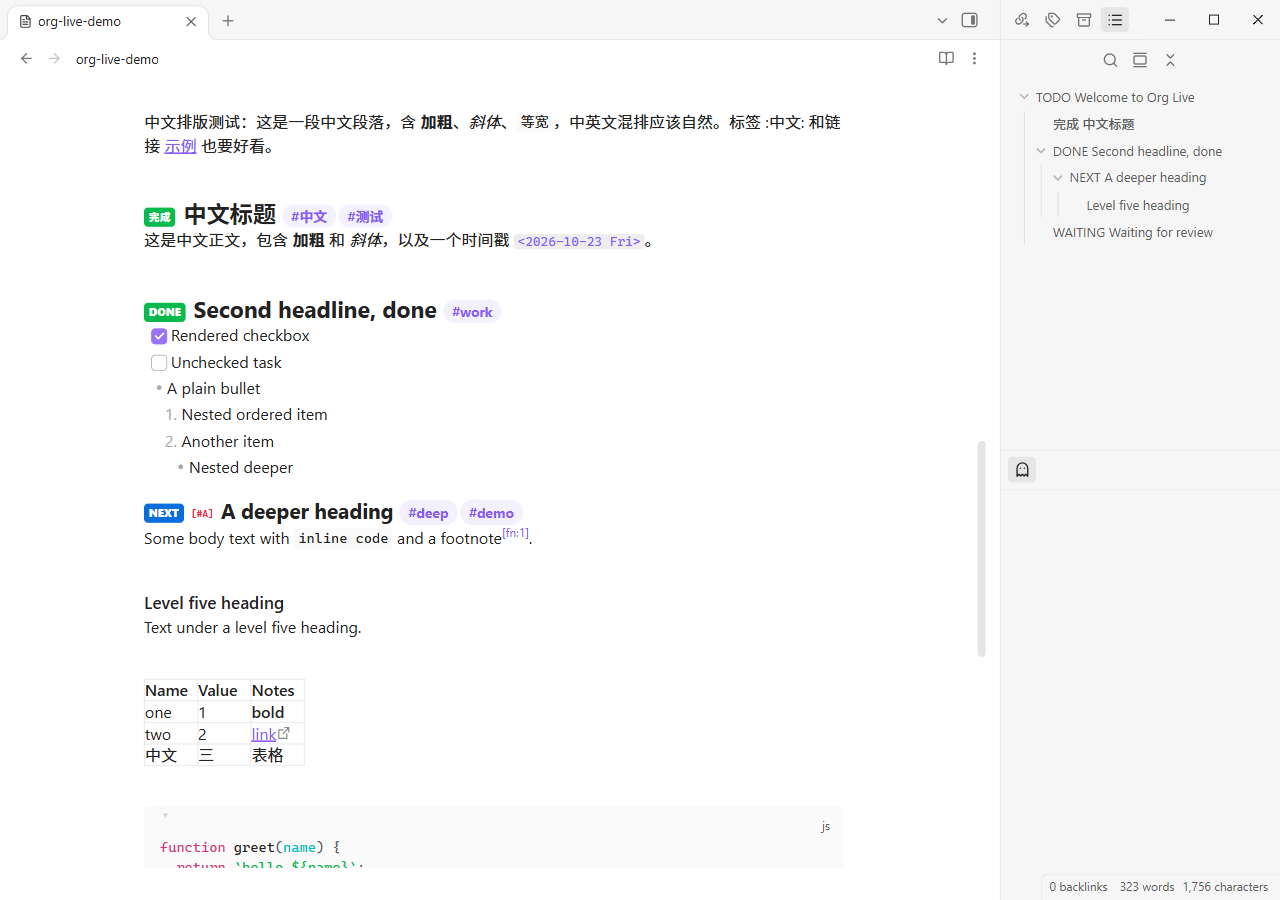Open the archive box panel tab icon

coord(1083,20)
